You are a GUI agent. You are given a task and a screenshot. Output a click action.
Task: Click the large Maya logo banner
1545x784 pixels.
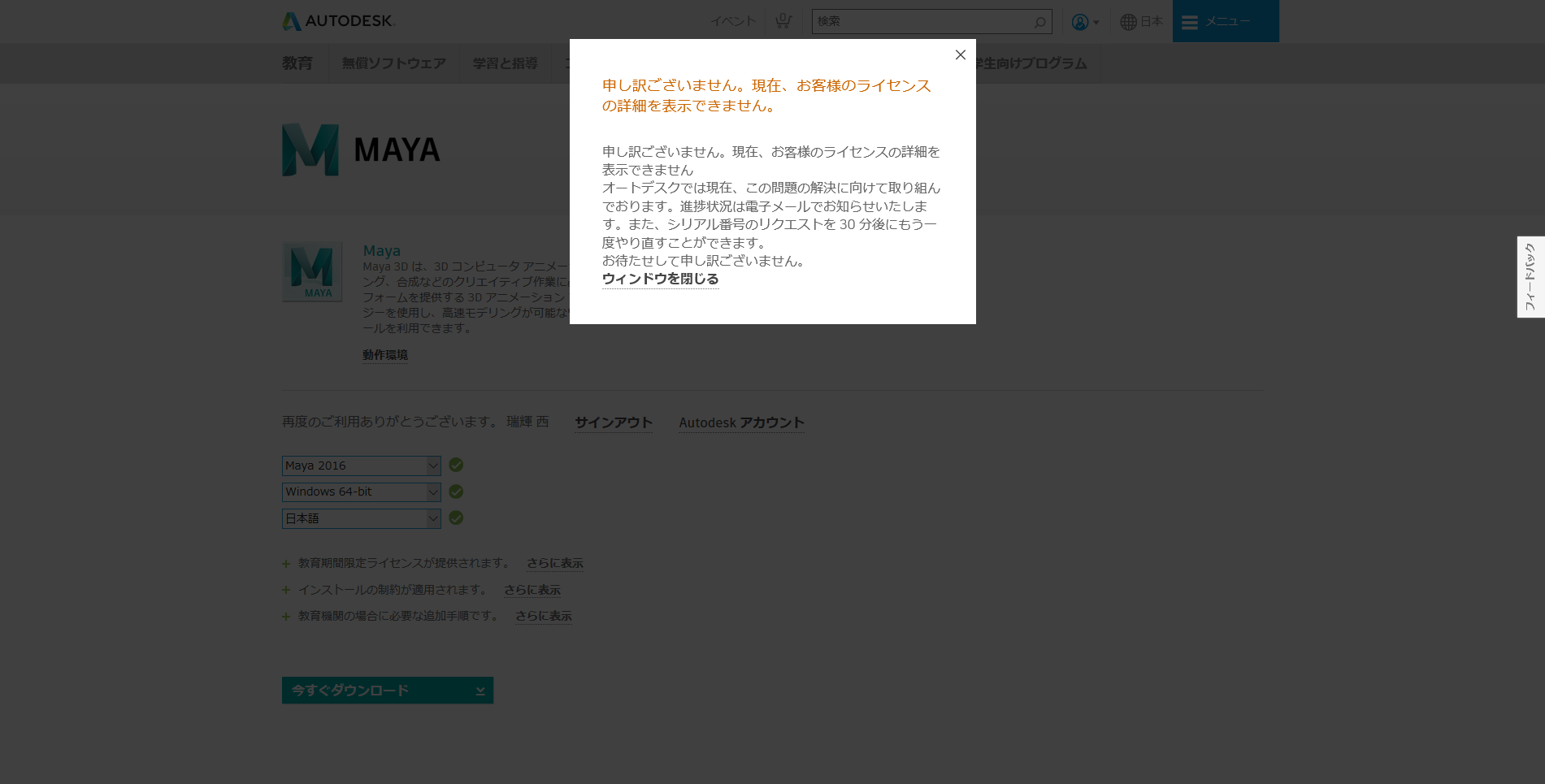pos(361,150)
